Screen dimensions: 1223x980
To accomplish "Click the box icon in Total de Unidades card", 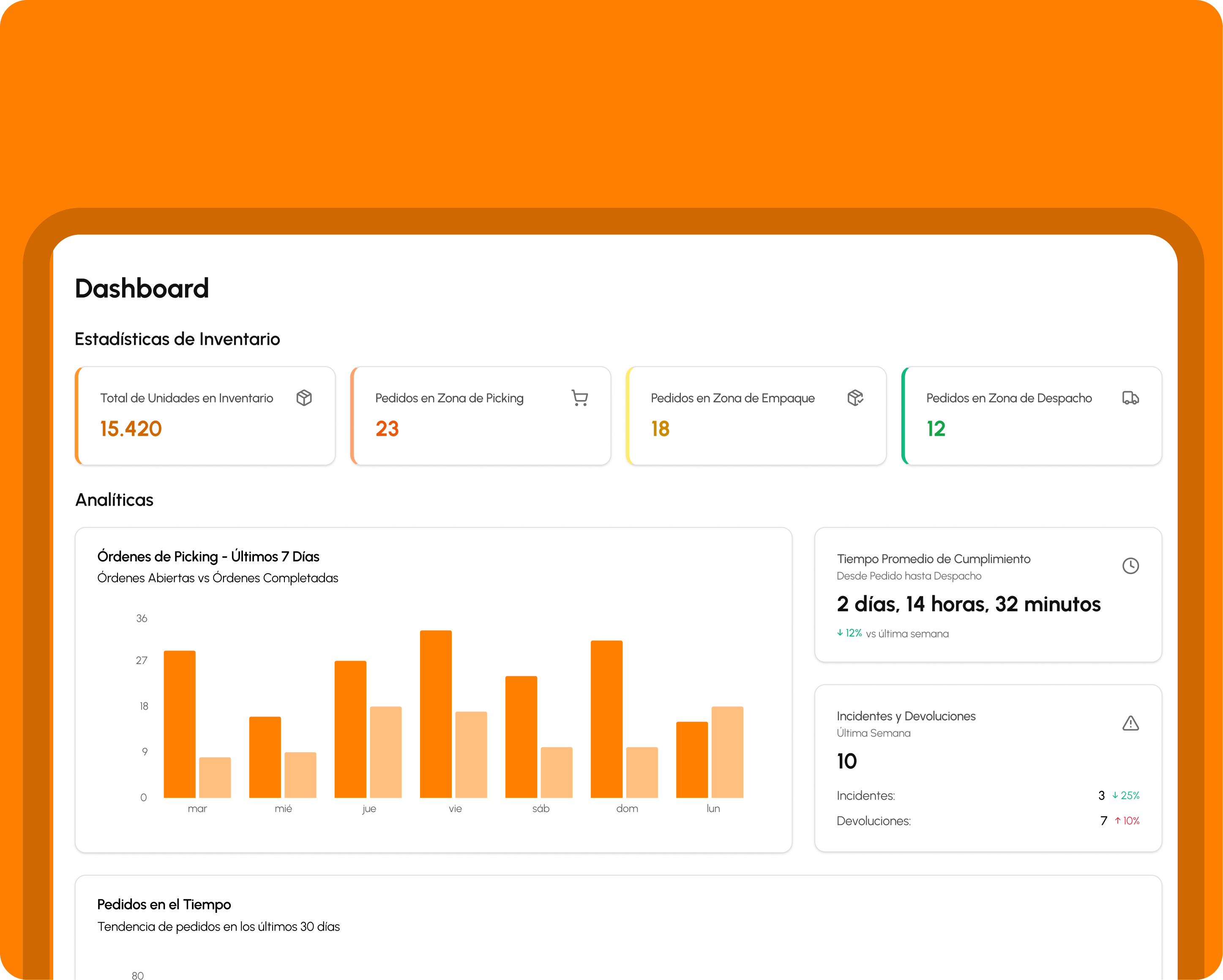I will [304, 397].
